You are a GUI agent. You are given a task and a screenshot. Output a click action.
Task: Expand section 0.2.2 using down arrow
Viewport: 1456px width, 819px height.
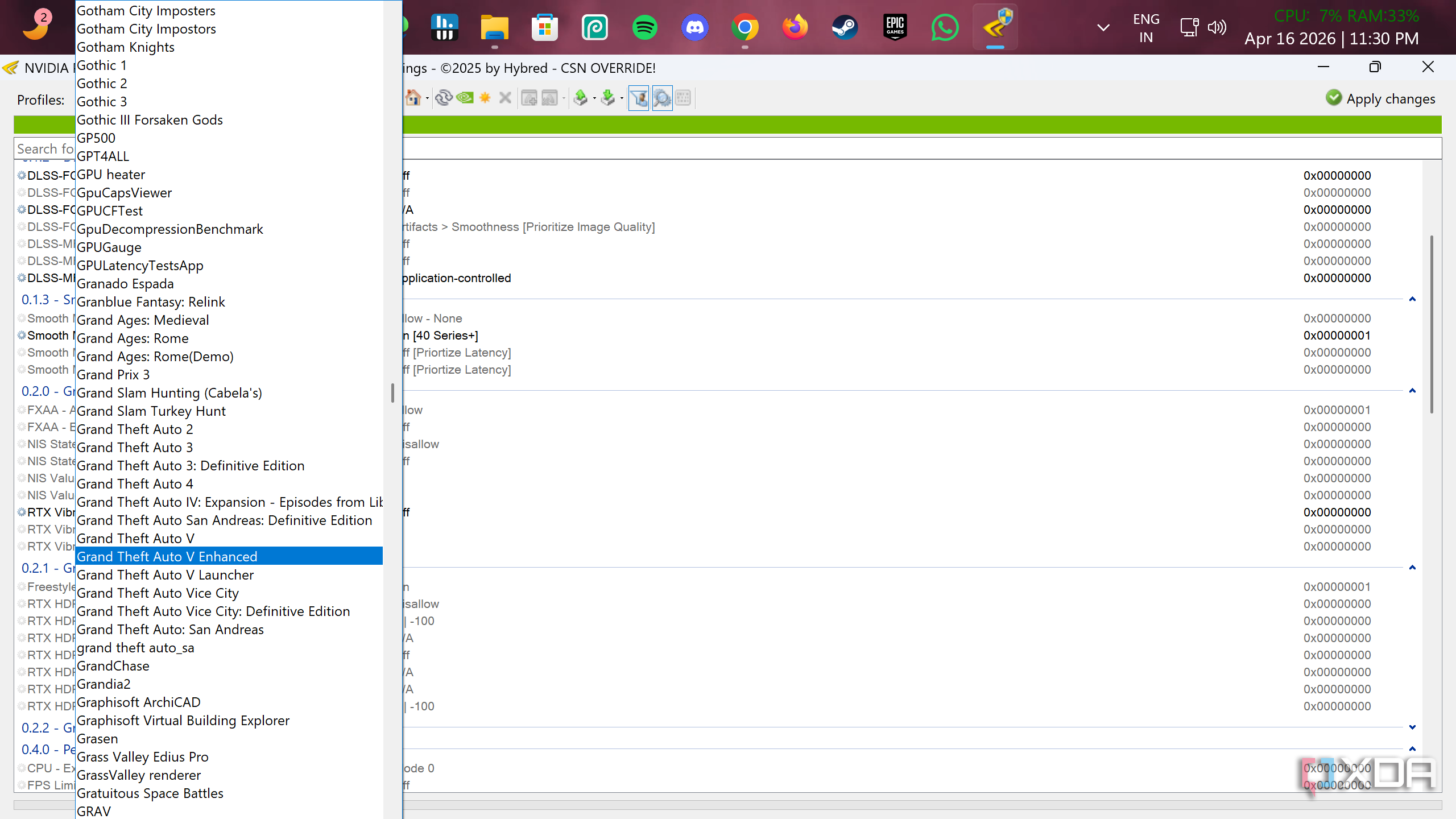click(1412, 727)
